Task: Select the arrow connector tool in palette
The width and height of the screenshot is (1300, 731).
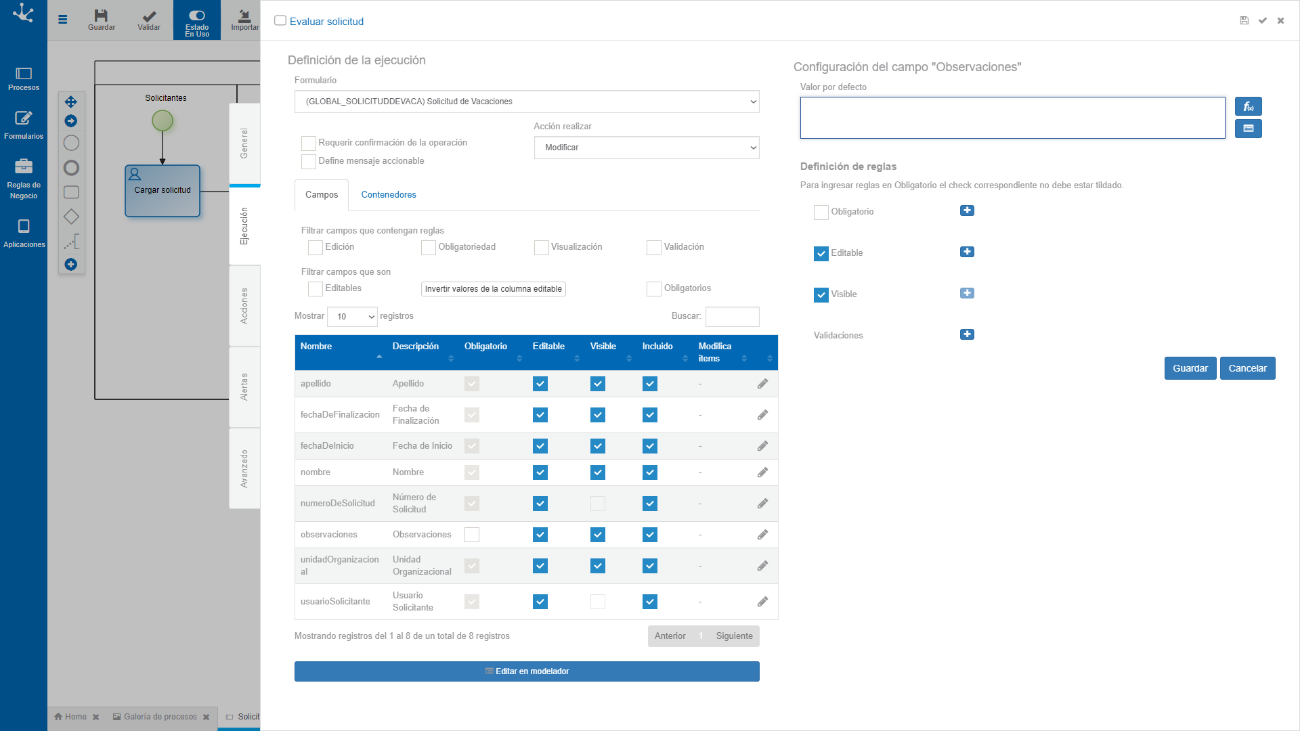Action: [x=71, y=121]
